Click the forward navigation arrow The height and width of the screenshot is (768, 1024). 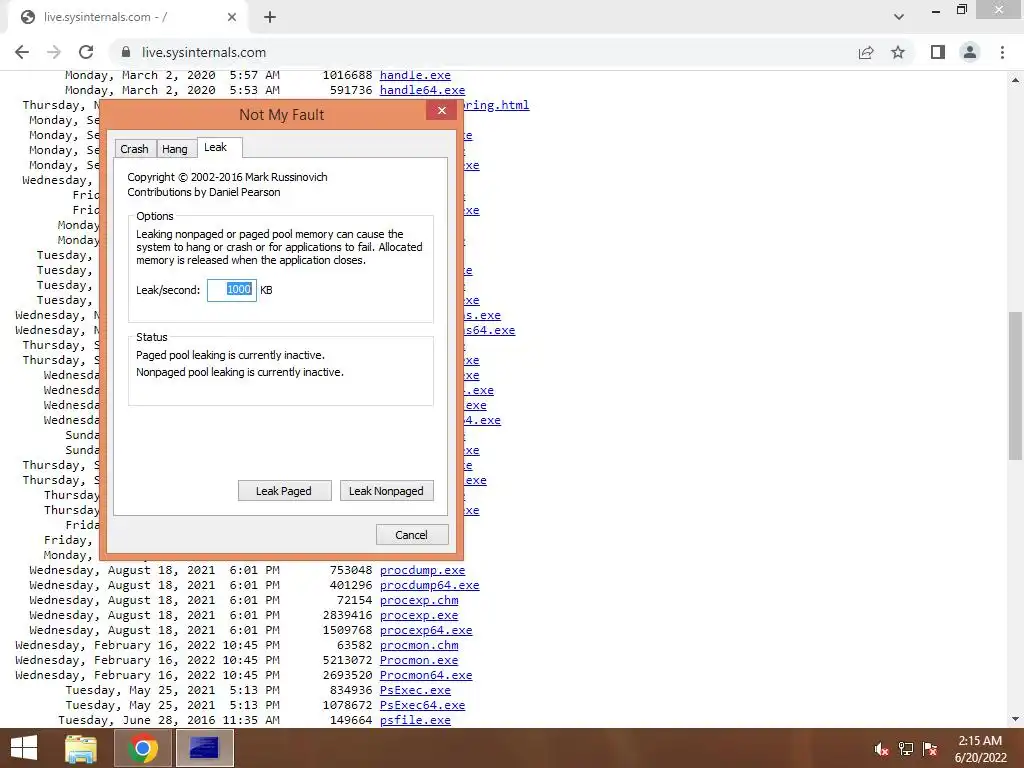point(54,52)
